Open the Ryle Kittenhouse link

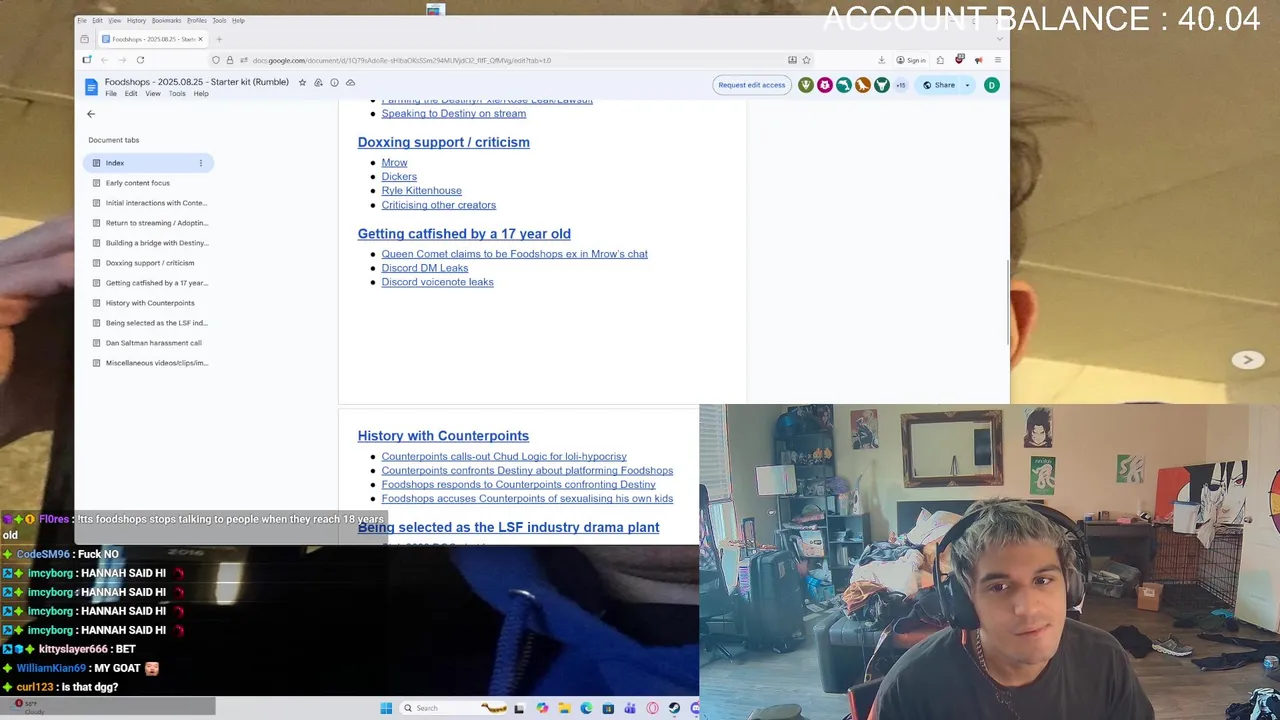point(421,190)
